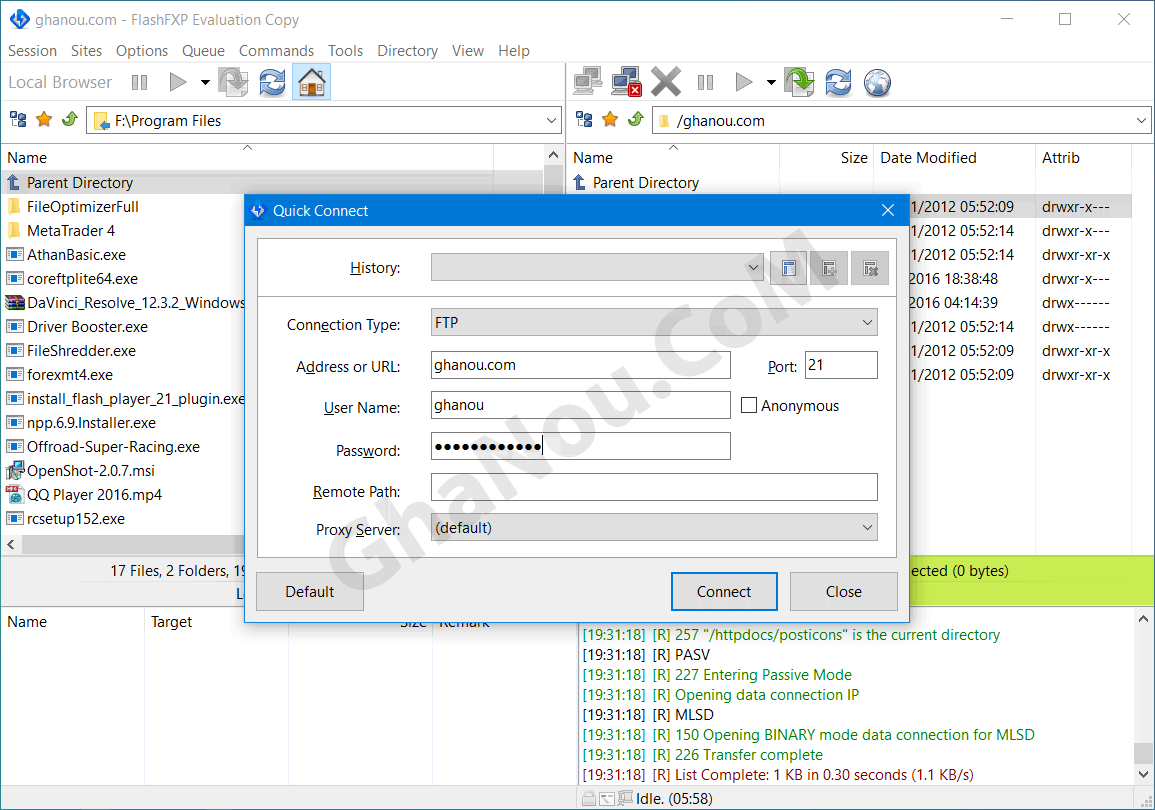This screenshot has height=810, width=1155.
Task: Click the Connect button
Action: tap(724, 591)
